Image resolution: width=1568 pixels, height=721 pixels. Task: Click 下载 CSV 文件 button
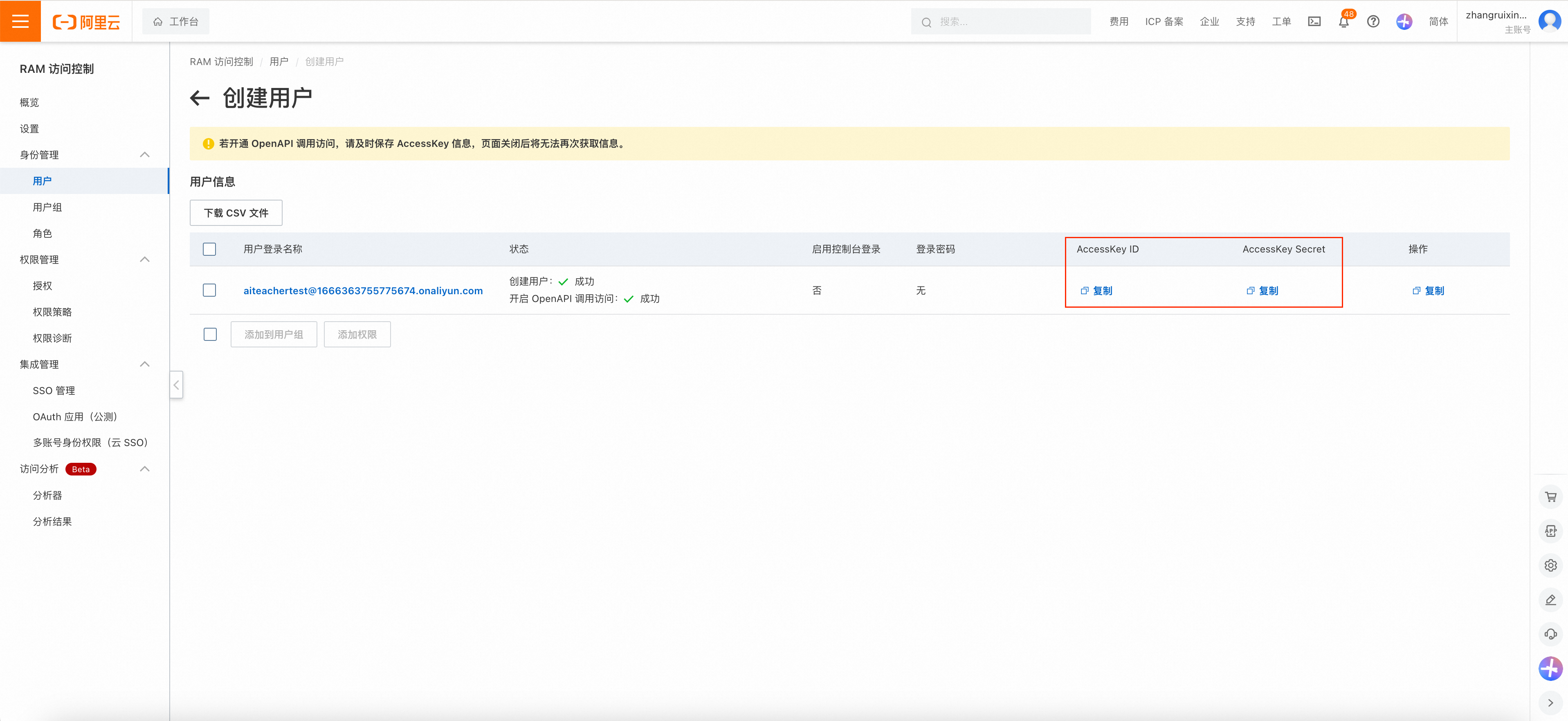tap(236, 213)
